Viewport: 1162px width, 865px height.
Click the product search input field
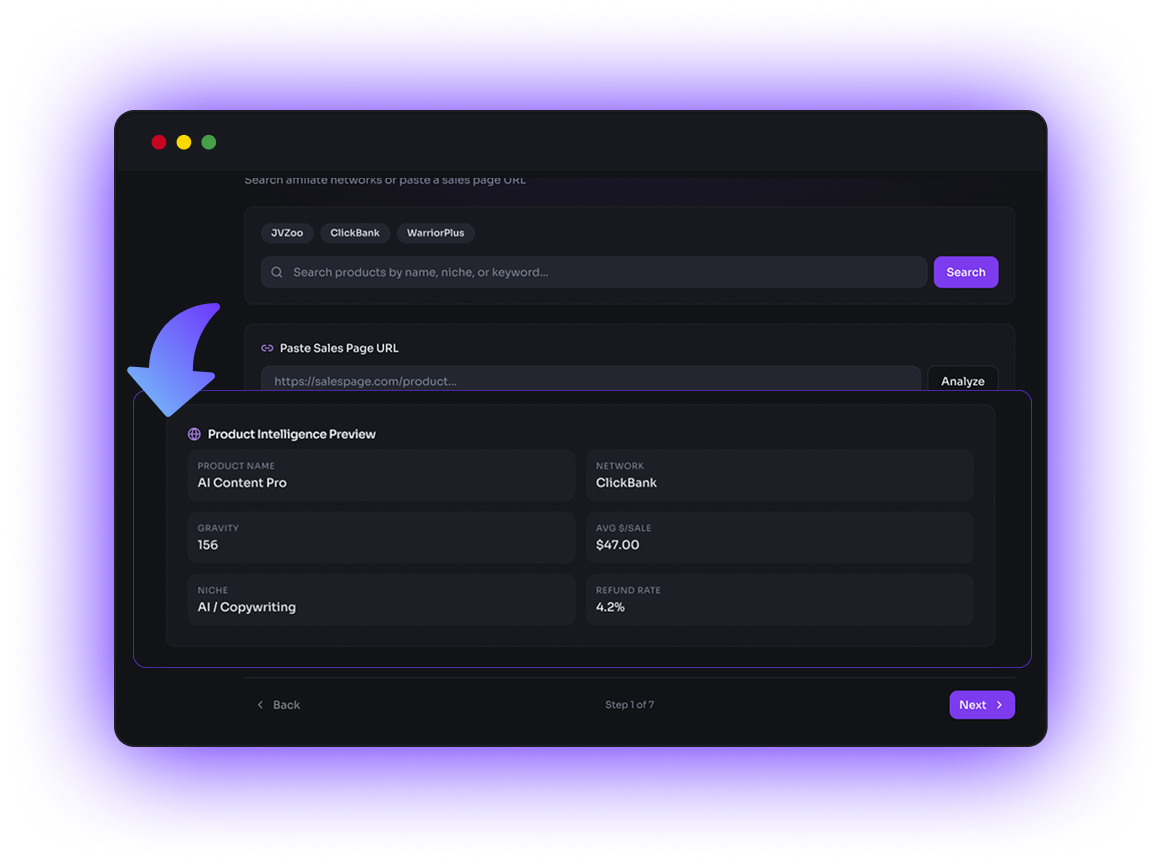coord(594,272)
